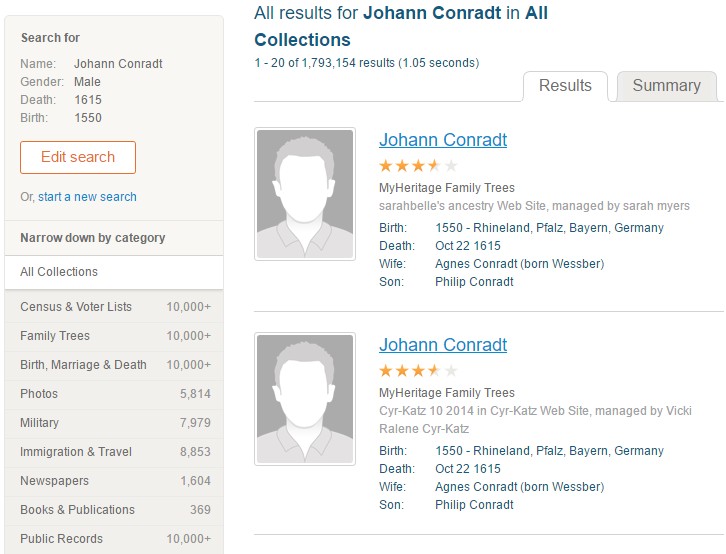
Task: Click the start a new search link
Action: click(87, 197)
